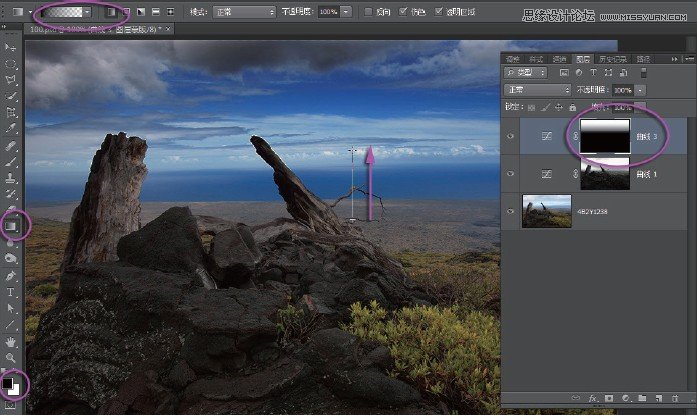Open layer filter 类型 dropdown
The height and width of the screenshot is (415, 697).
click(526, 72)
